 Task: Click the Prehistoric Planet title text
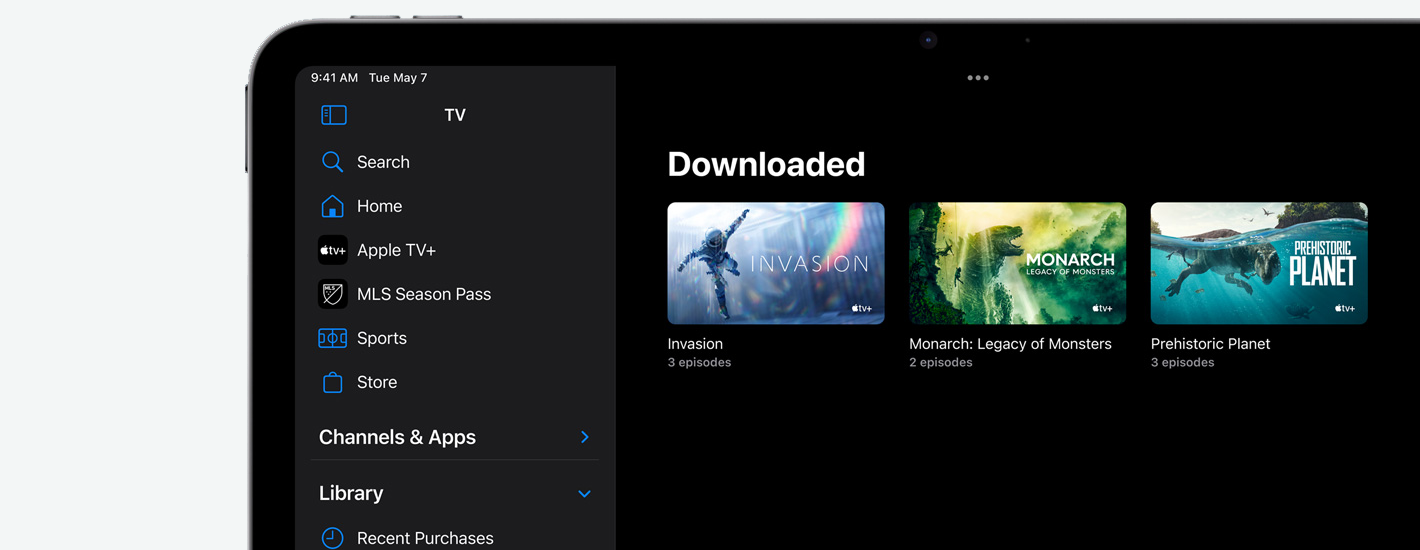(1210, 344)
